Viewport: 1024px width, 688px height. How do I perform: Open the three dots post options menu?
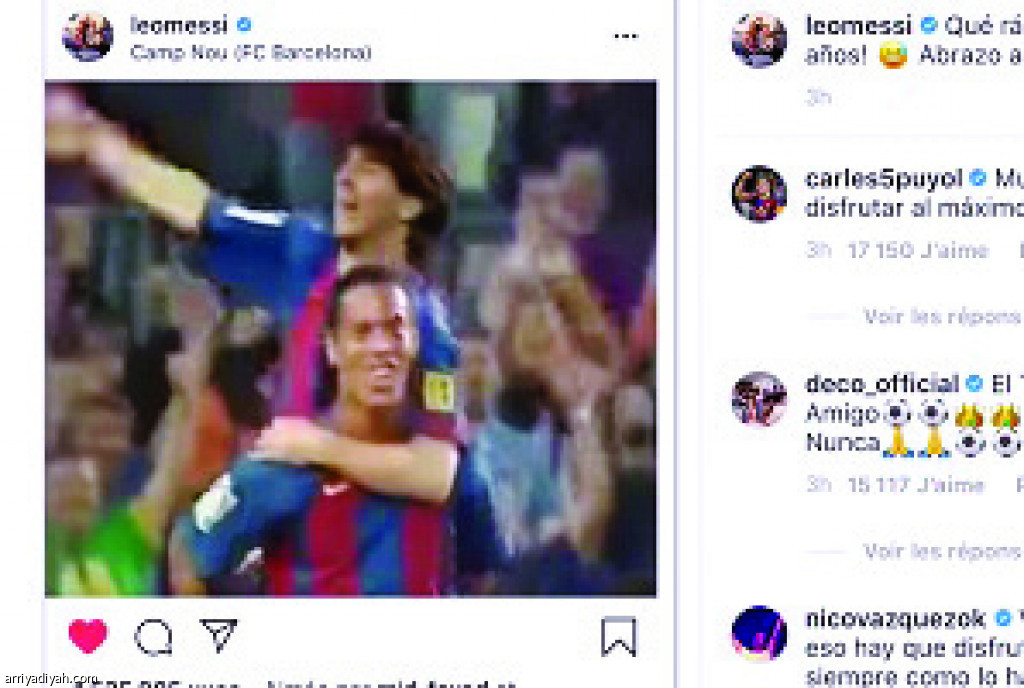(626, 36)
